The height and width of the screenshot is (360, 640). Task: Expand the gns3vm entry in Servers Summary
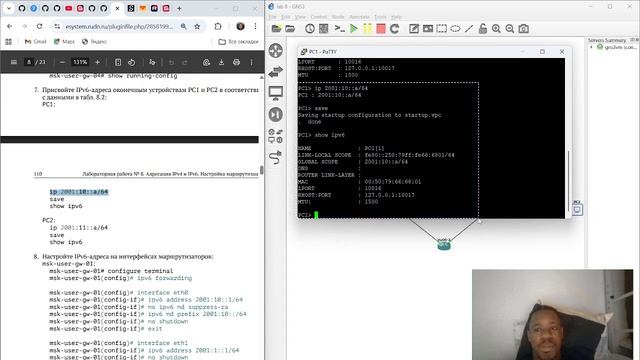[591, 47]
